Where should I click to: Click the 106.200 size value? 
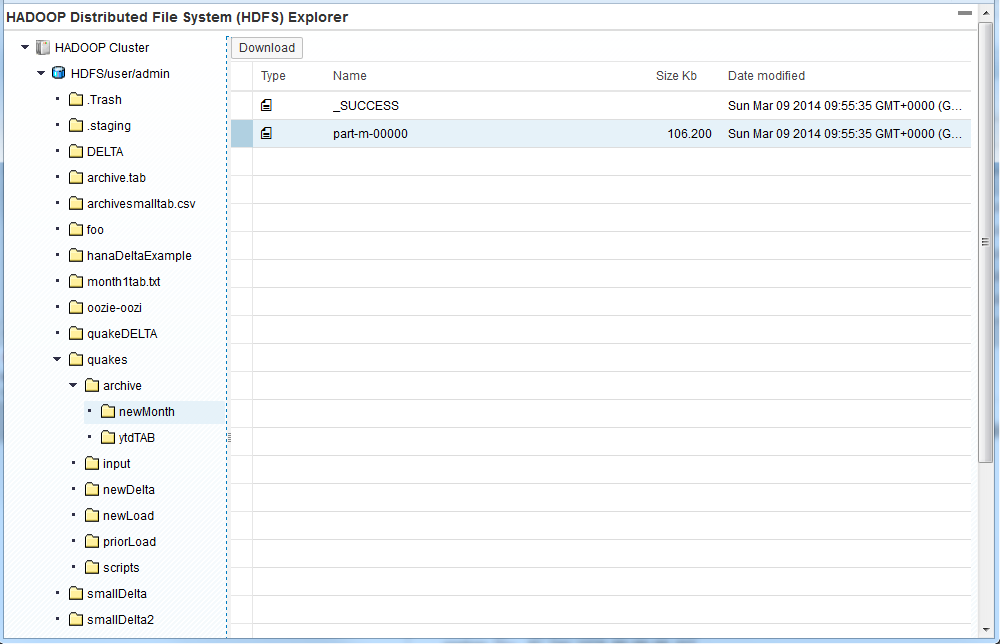tap(689, 134)
